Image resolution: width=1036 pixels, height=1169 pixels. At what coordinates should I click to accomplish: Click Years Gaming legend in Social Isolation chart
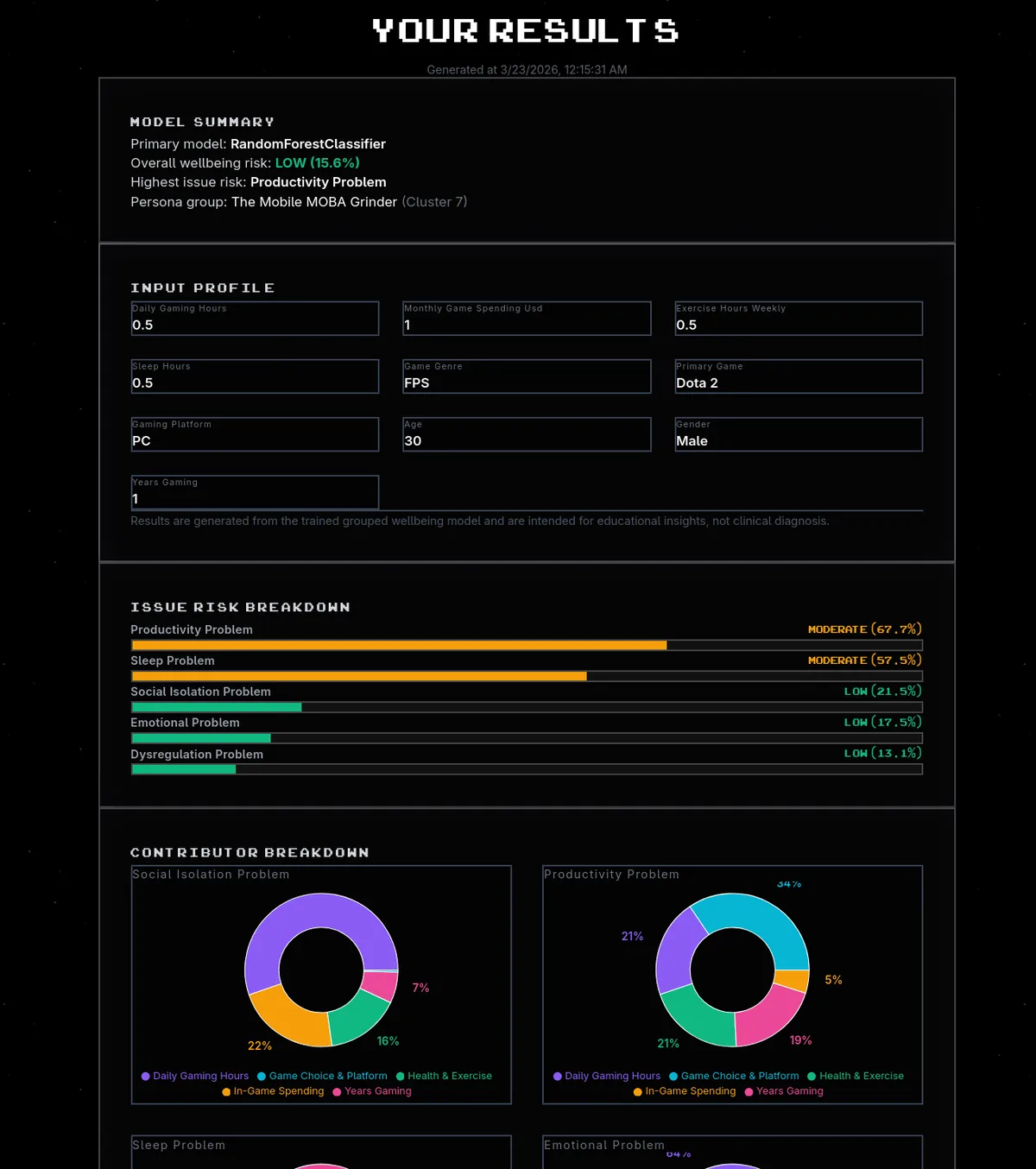pyautogui.click(x=372, y=1091)
